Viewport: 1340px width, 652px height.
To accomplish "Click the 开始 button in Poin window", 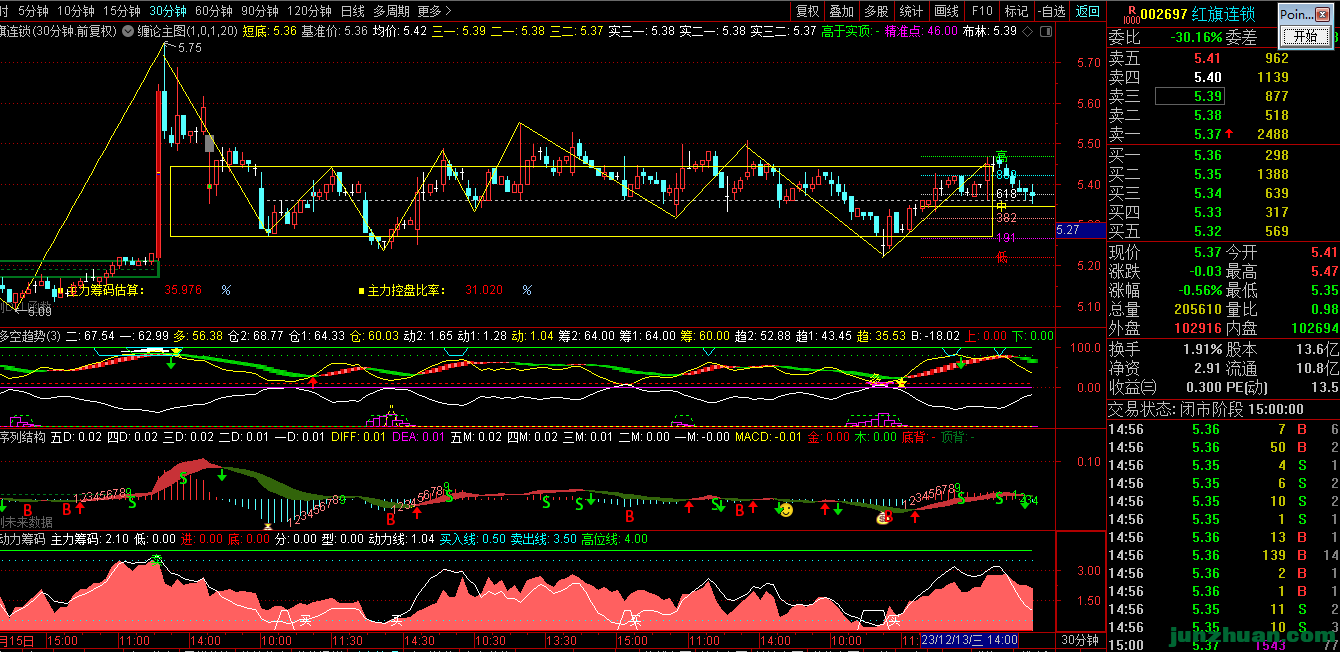I will [x=1307, y=36].
